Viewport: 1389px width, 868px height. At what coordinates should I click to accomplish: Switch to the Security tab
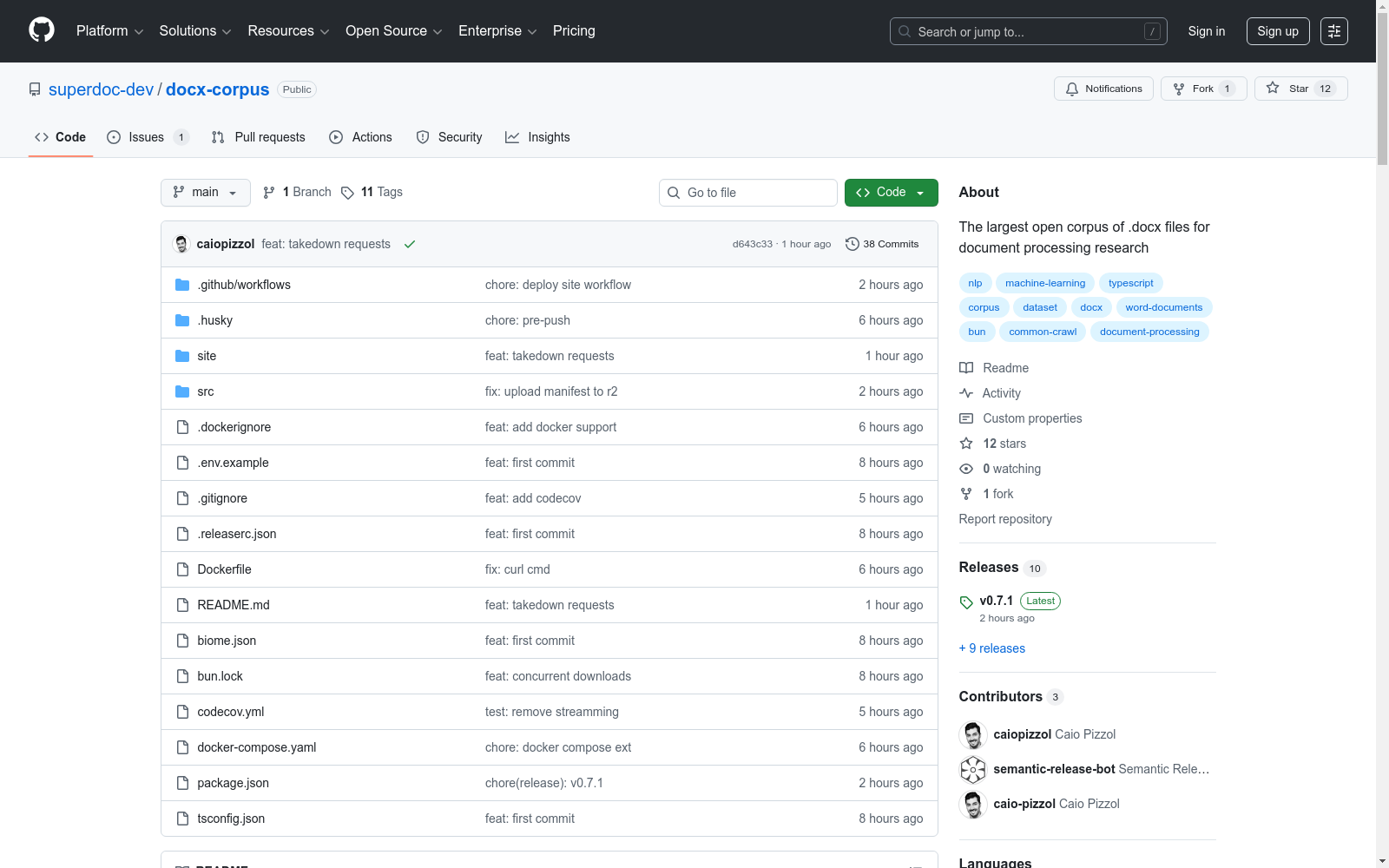point(449,137)
